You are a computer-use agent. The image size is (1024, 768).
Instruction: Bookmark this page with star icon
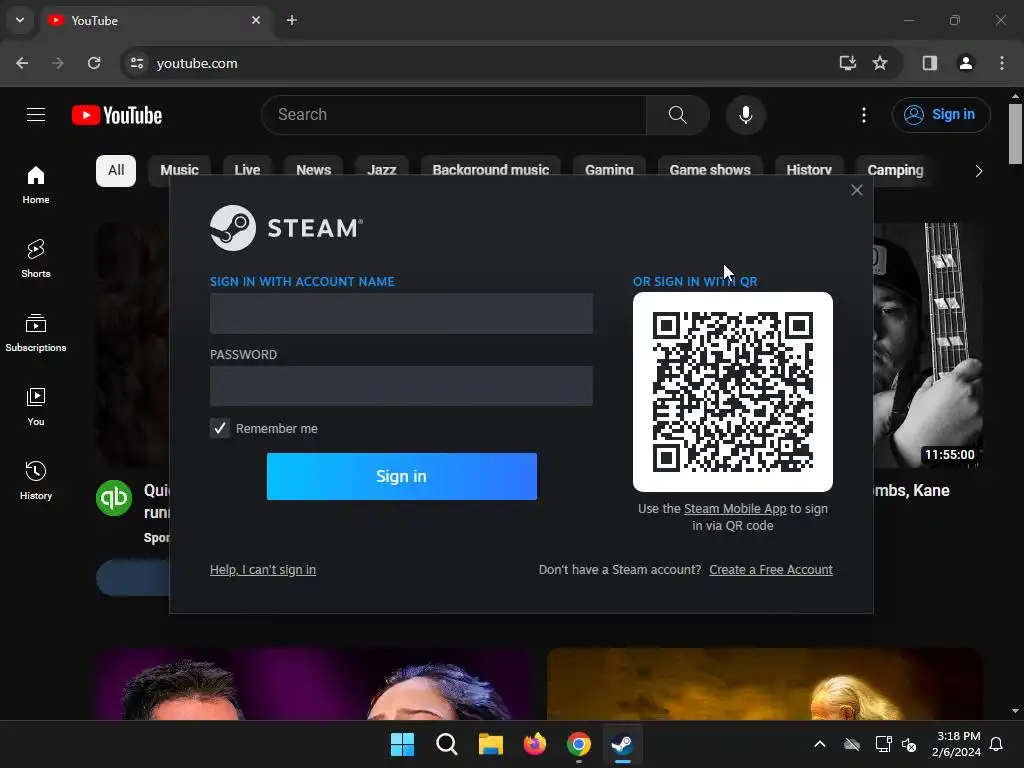(880, 63)
